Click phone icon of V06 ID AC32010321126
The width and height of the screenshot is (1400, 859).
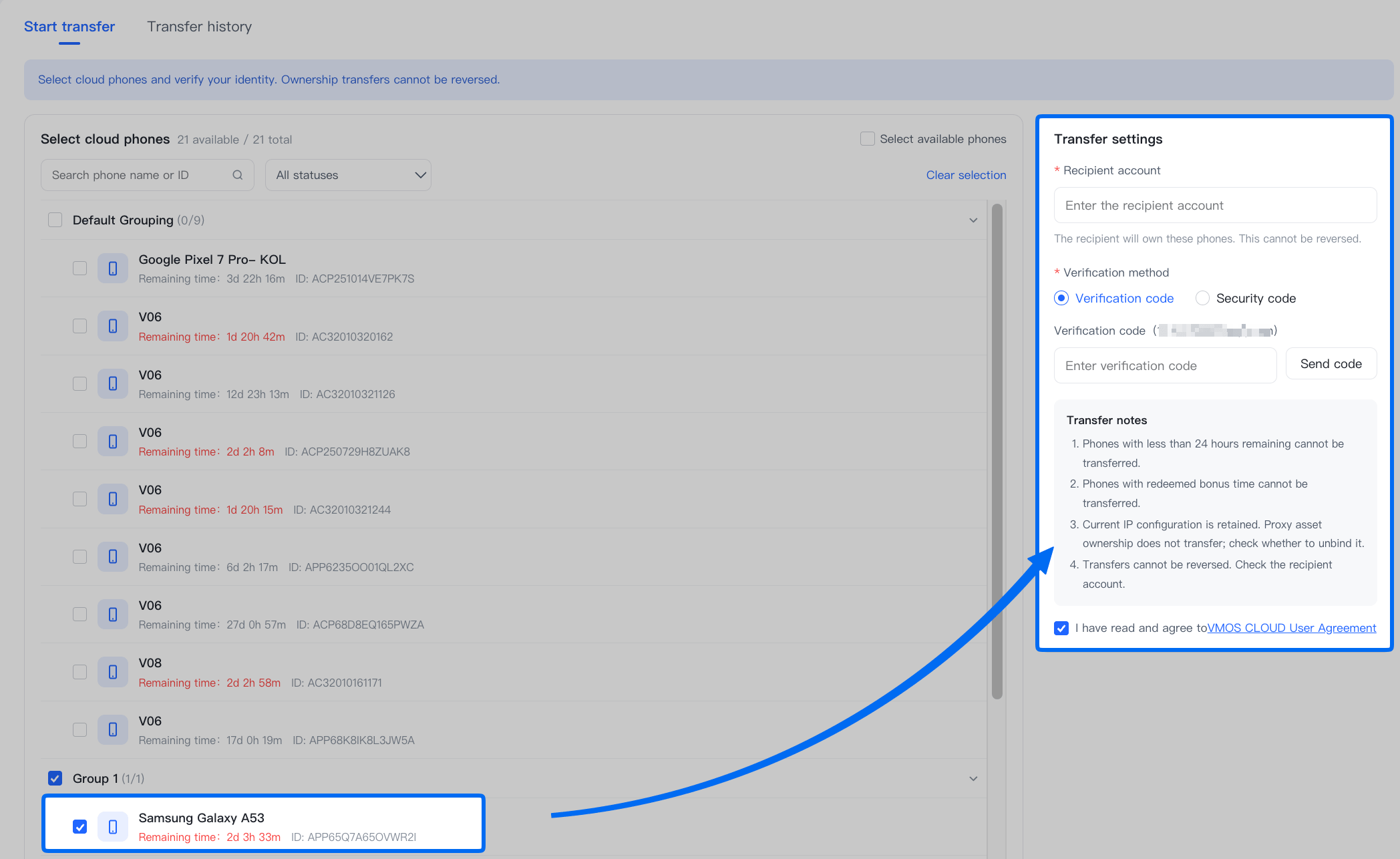113,383
